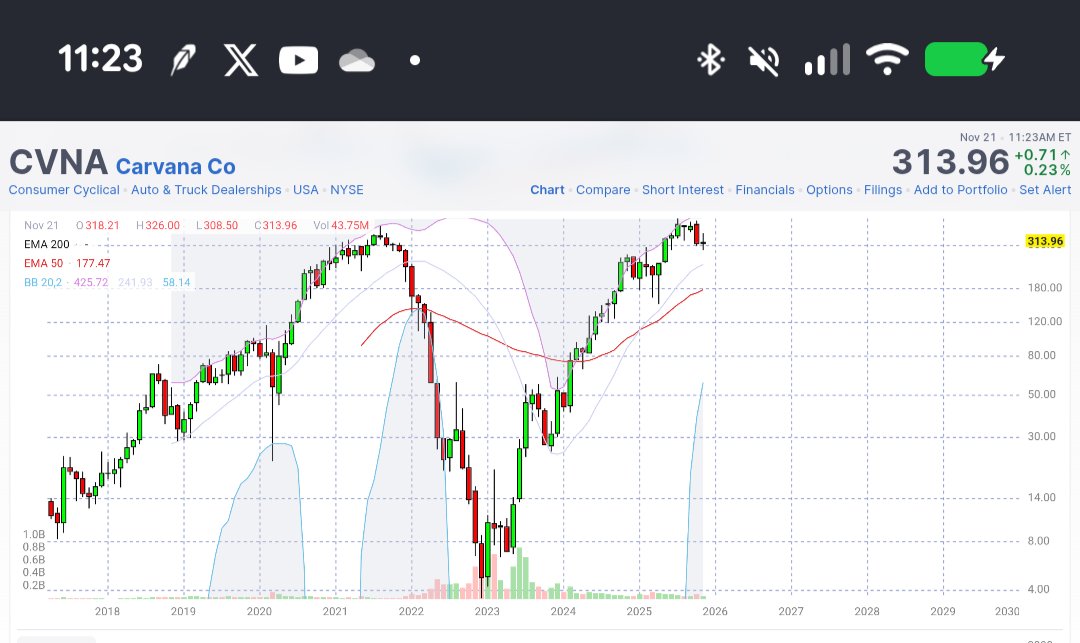This screenshot has width=1080, height=643.
Task: Tap the muted sound status icon
Action: (x=764, y=60)
